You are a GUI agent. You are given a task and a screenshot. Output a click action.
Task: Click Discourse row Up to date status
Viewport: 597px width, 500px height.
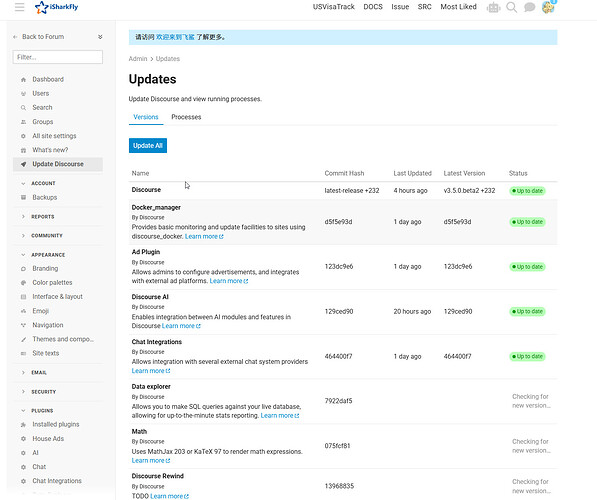(x=527, y=191)
